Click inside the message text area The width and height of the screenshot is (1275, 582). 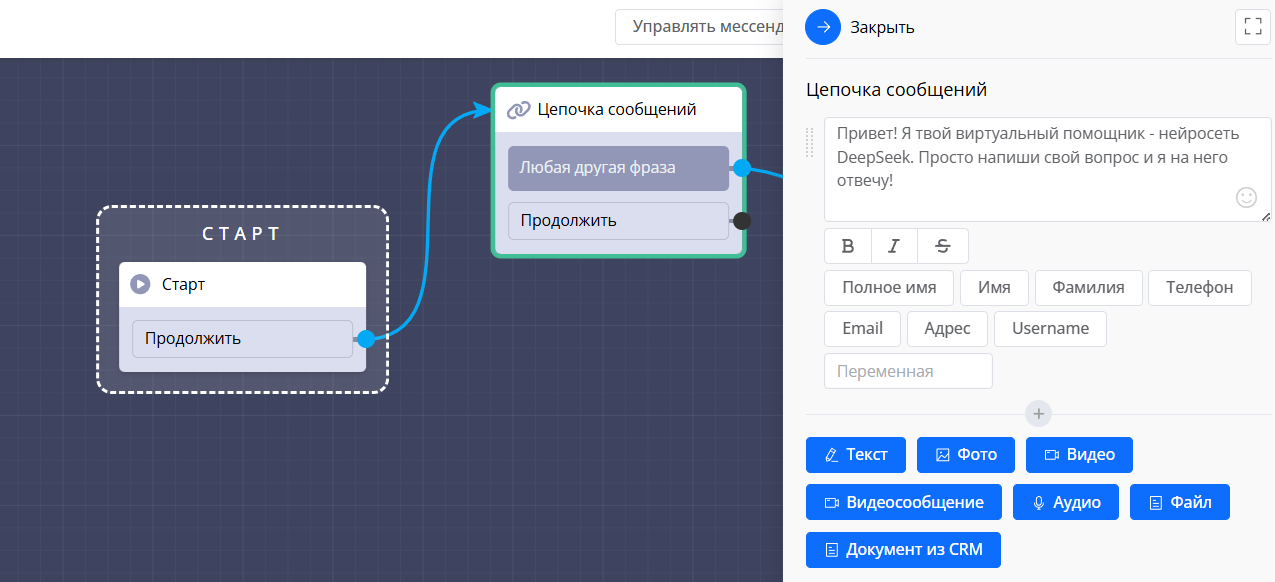(x=1030, y=168)
